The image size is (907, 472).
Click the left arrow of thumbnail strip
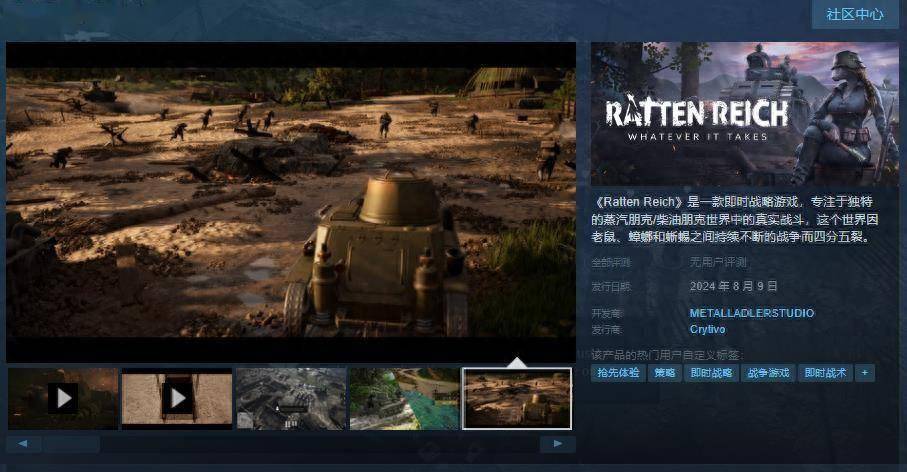(x=23, y=444)
